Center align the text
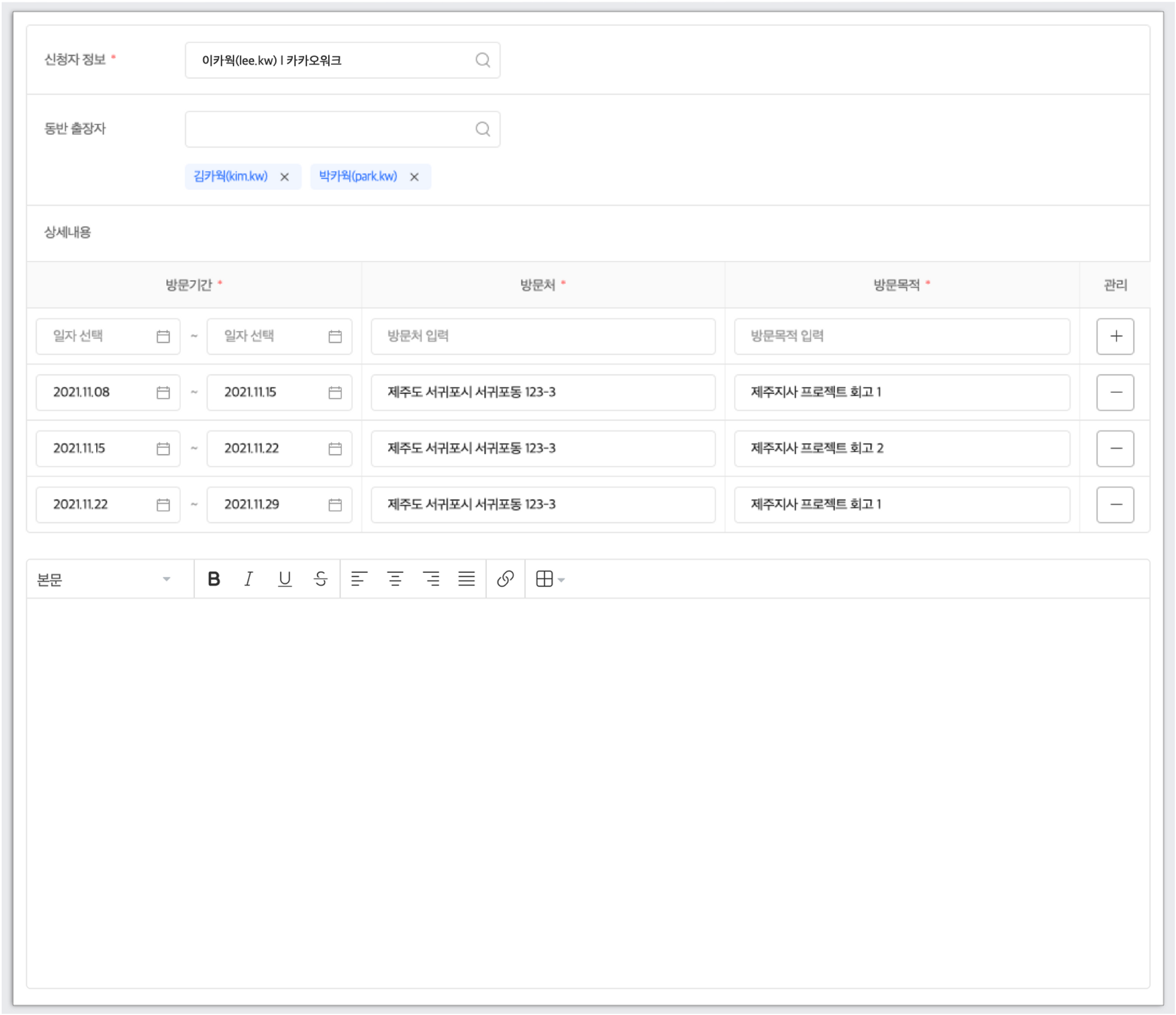1176x1015 pixels. tap(395, 579)
